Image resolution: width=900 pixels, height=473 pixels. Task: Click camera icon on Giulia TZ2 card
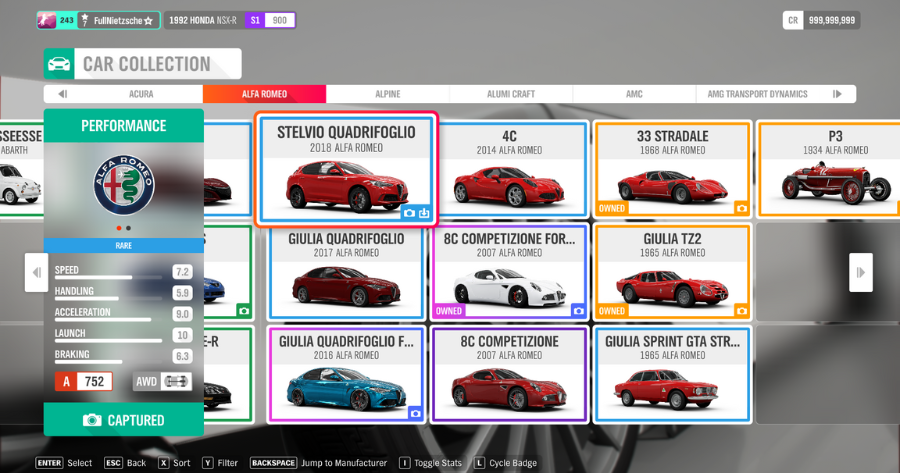point(741,311)
